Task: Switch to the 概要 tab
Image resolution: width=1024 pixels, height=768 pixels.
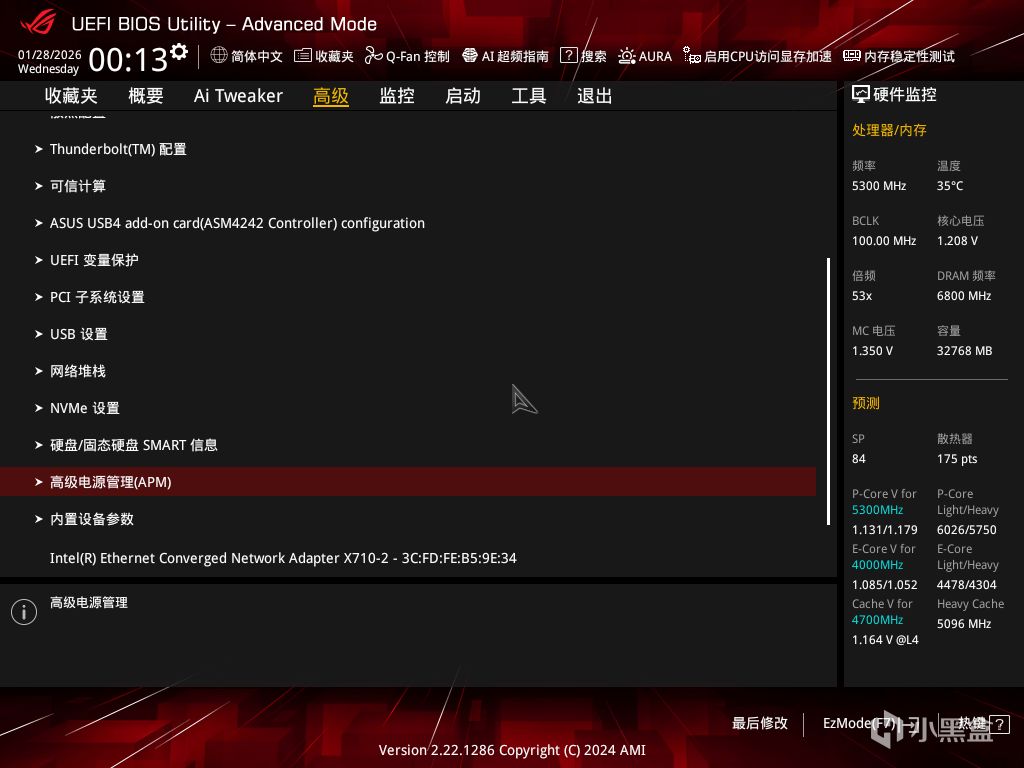Action: 146,96
